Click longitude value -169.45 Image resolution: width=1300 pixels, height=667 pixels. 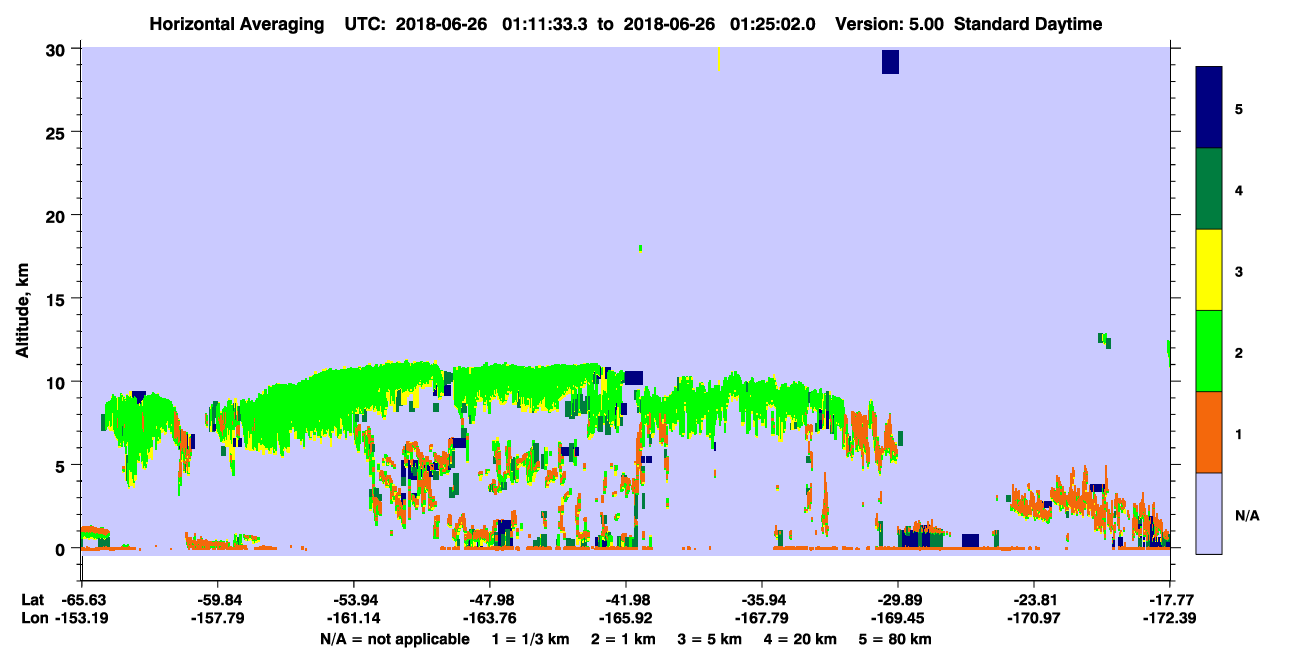pyautogui.click(x=897, y=618)
